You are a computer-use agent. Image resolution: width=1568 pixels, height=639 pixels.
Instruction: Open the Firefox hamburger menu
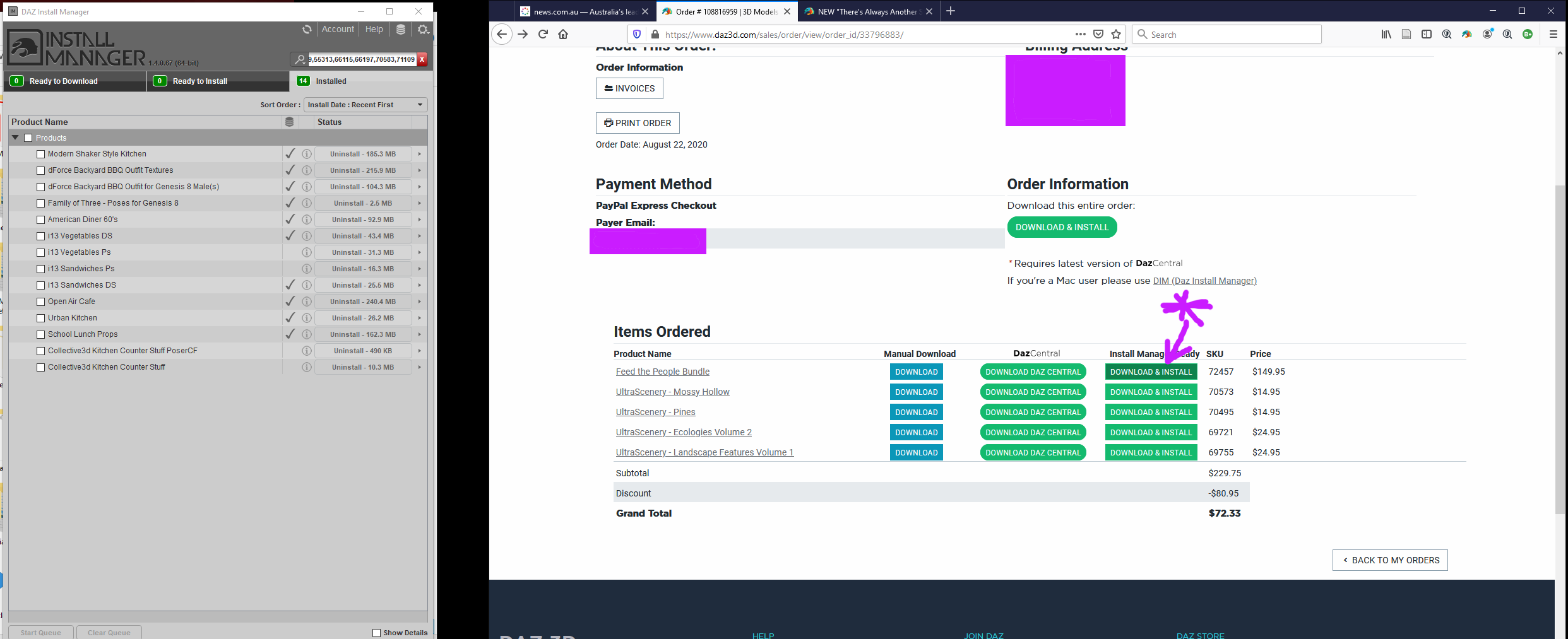(x=1553, y=35)
